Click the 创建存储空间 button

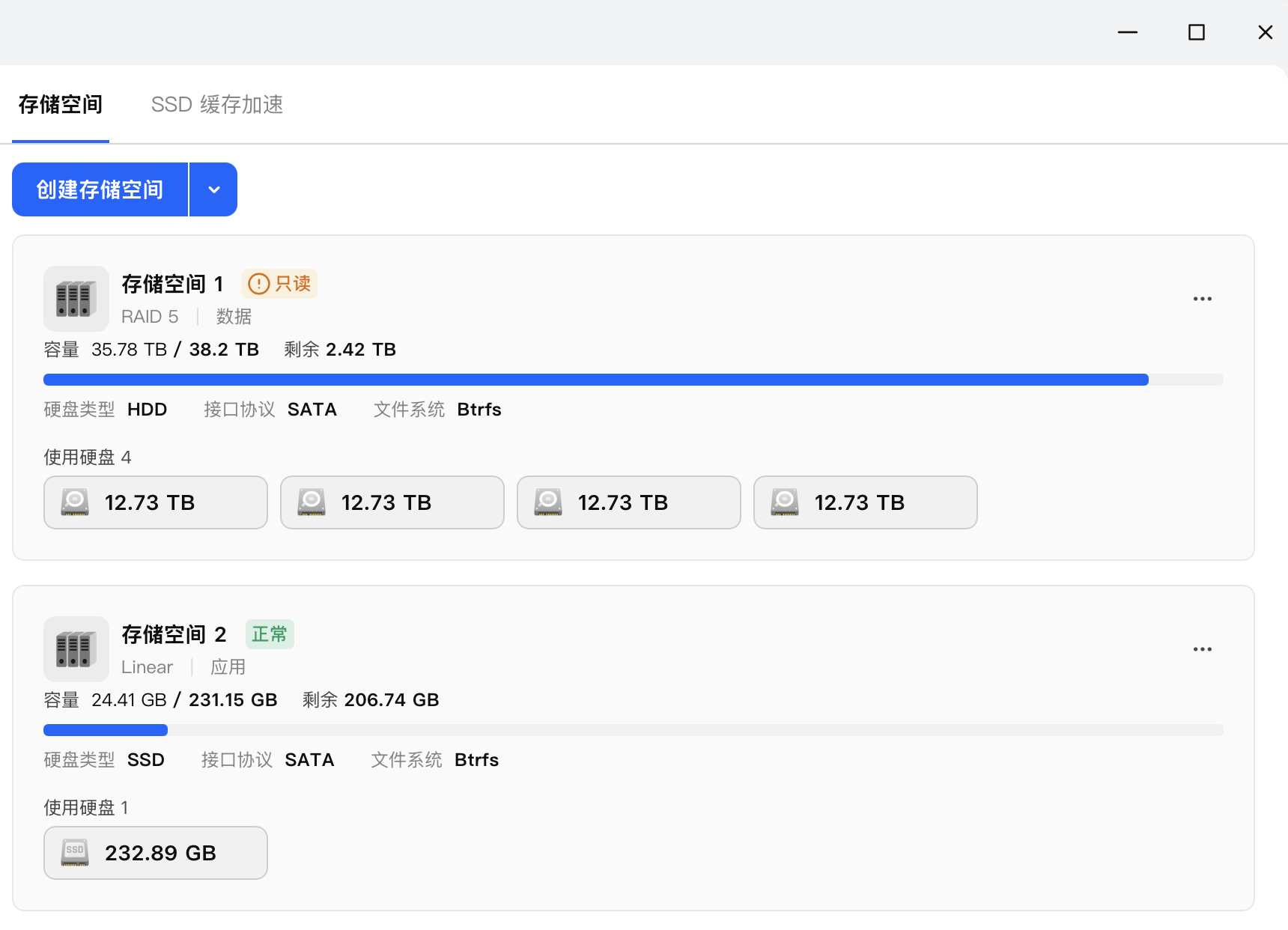100,189
